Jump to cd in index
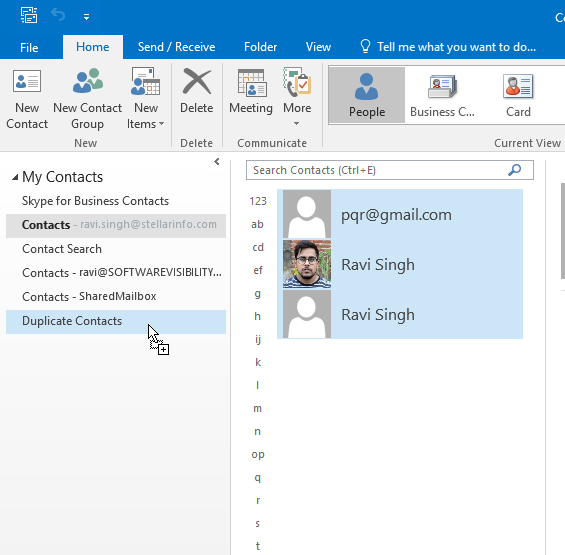Screen dimensions: 565x555 click(258, 247)
